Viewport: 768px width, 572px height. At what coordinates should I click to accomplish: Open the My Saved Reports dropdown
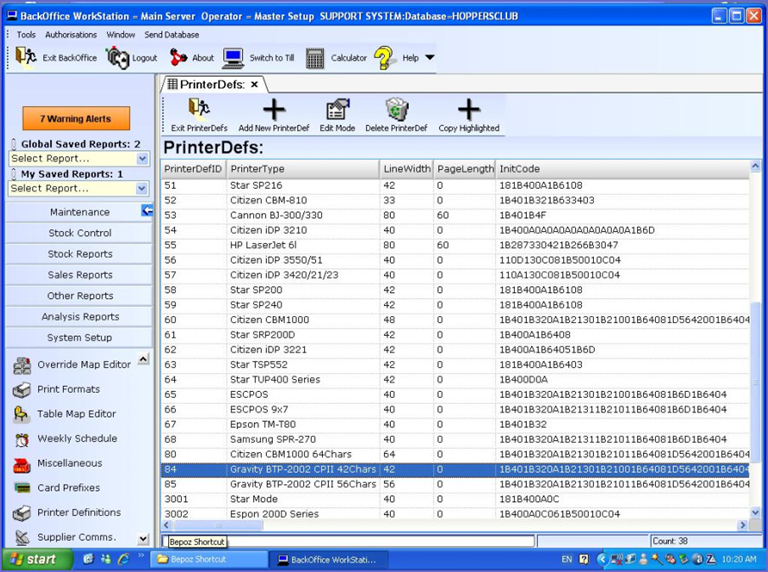pyautogui.click(x=142, y=188)
